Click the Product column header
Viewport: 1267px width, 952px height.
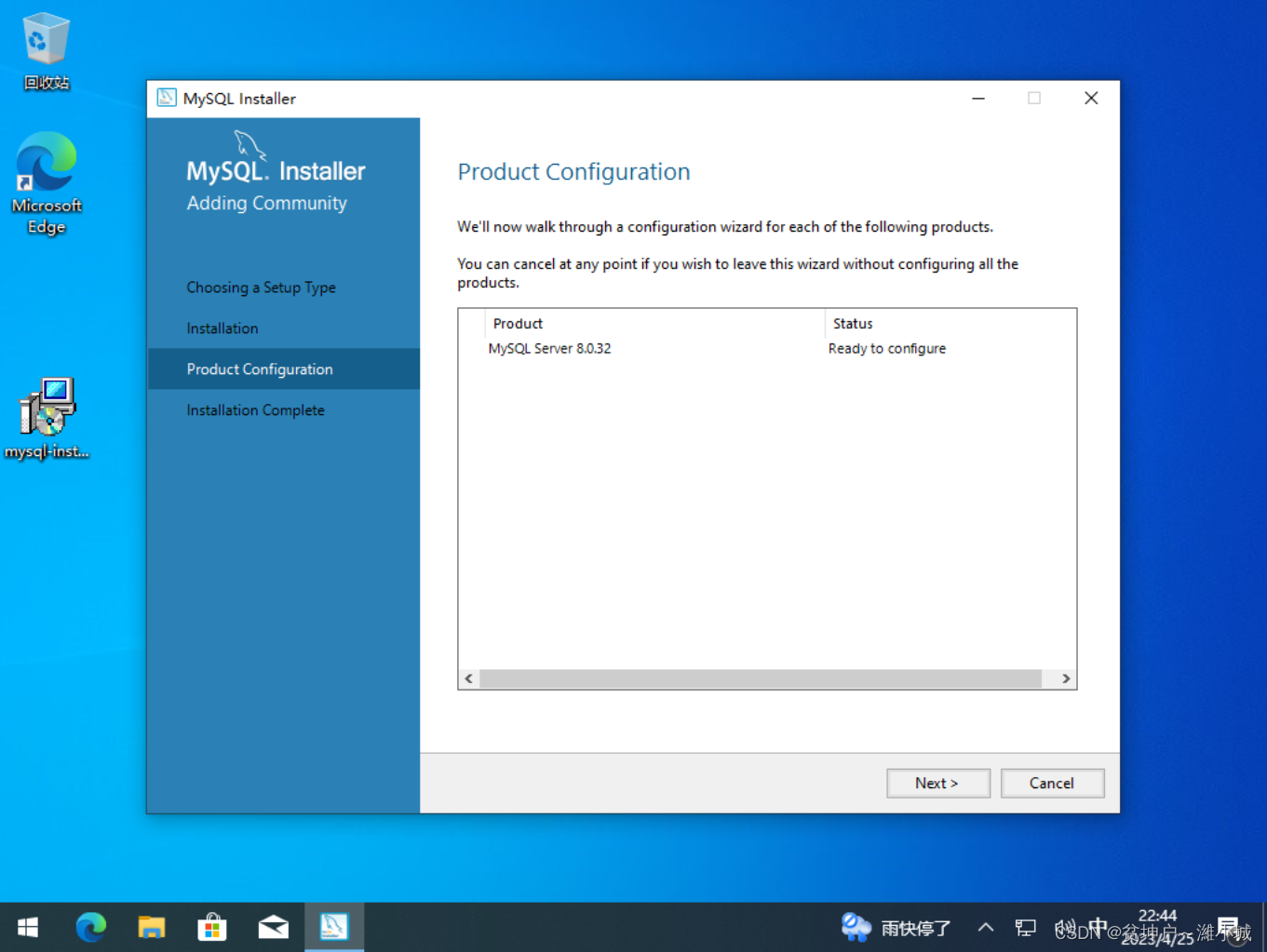tap(654, 323)
